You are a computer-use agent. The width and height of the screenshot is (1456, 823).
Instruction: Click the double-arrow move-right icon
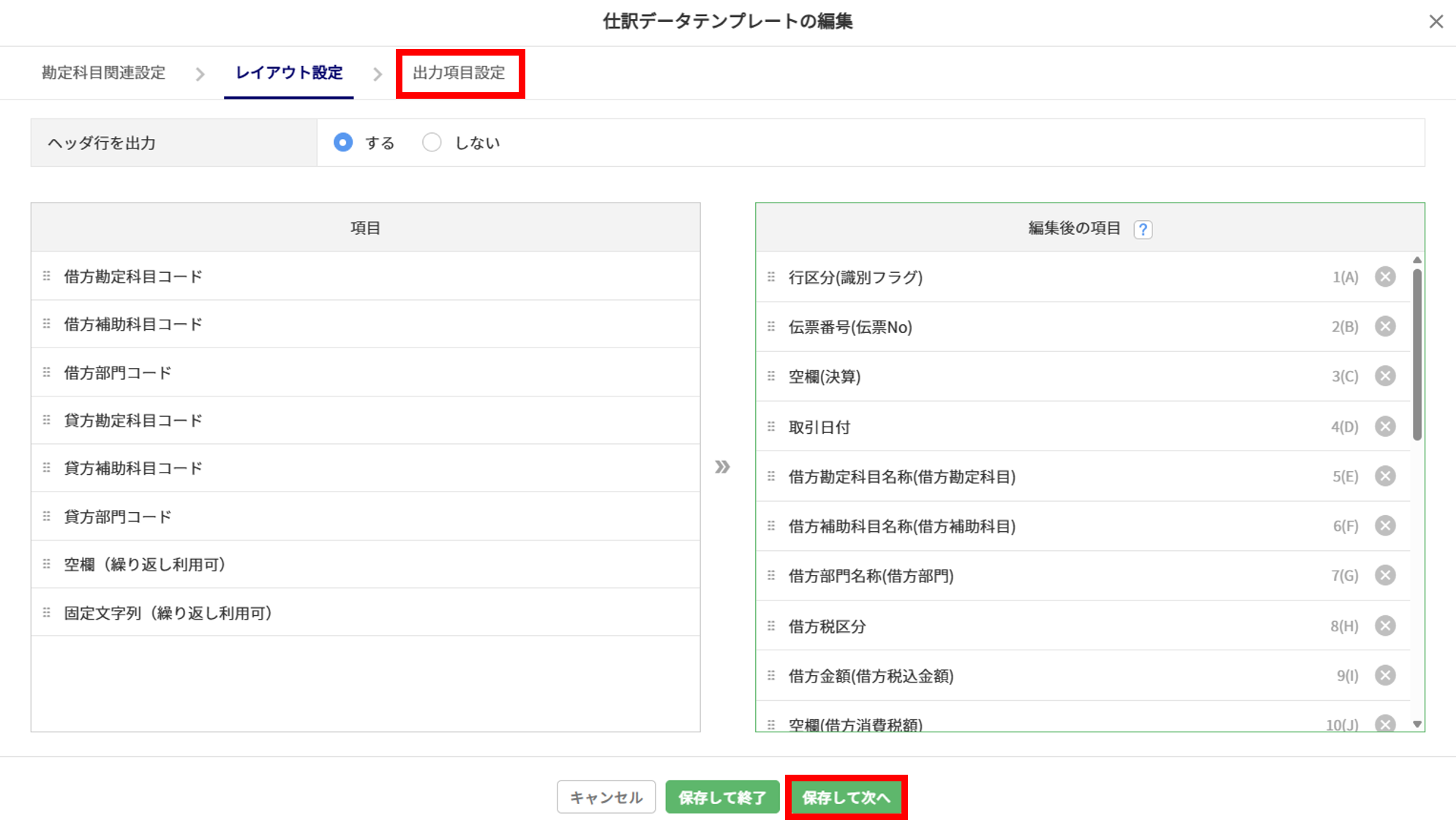[x=722, y=467]
